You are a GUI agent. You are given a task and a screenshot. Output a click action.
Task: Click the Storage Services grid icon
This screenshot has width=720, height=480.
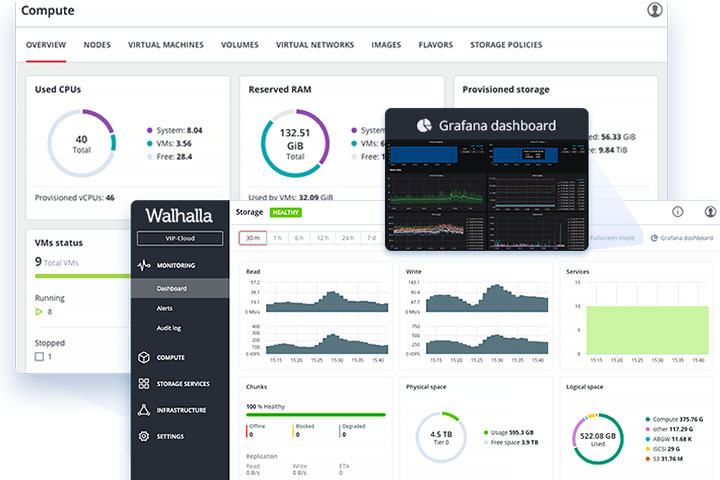click(x=144, y=384)
